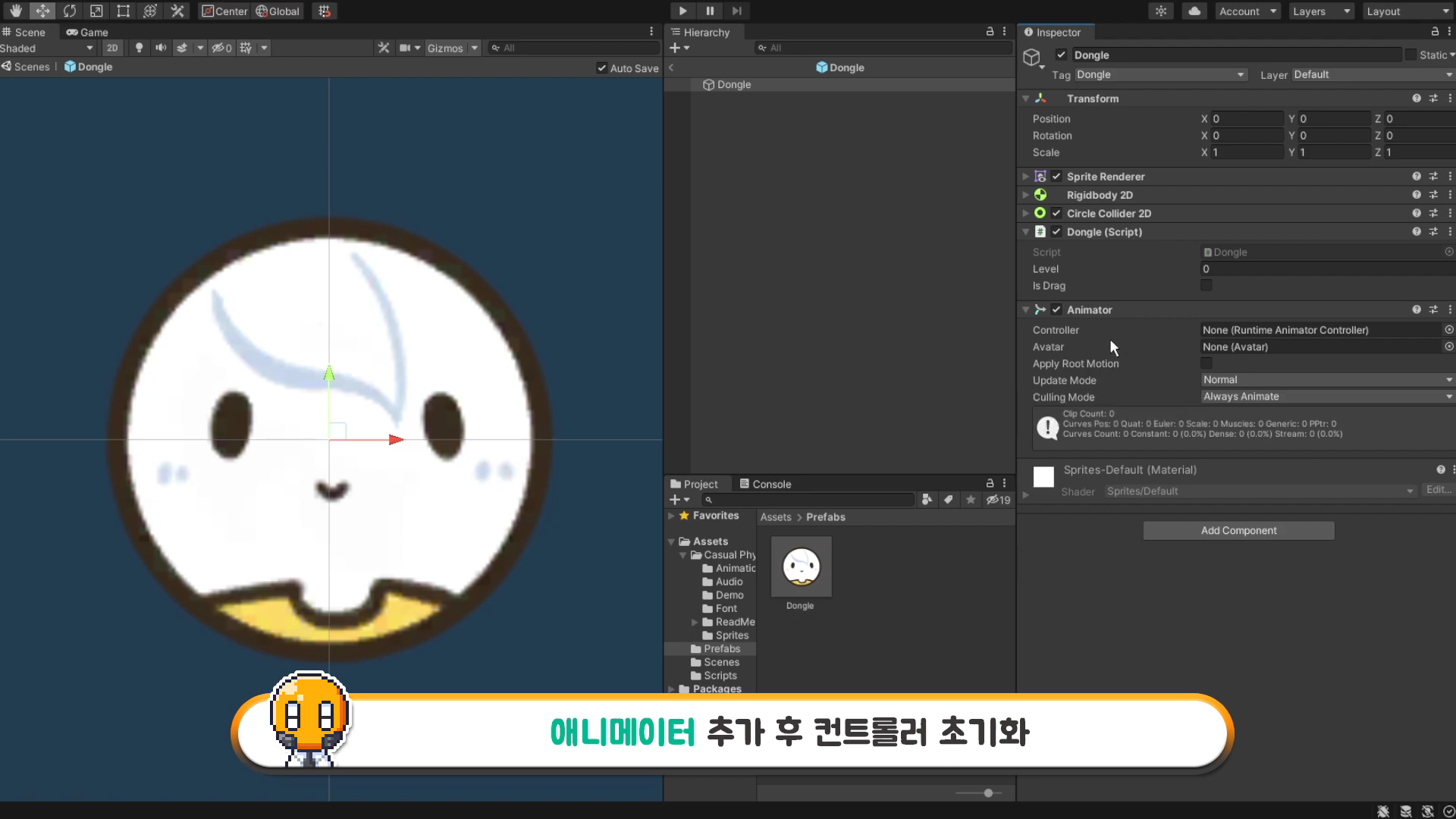Open the cloud services icon
Viewport: 1456px width, 819px height.
[1194, 11]
